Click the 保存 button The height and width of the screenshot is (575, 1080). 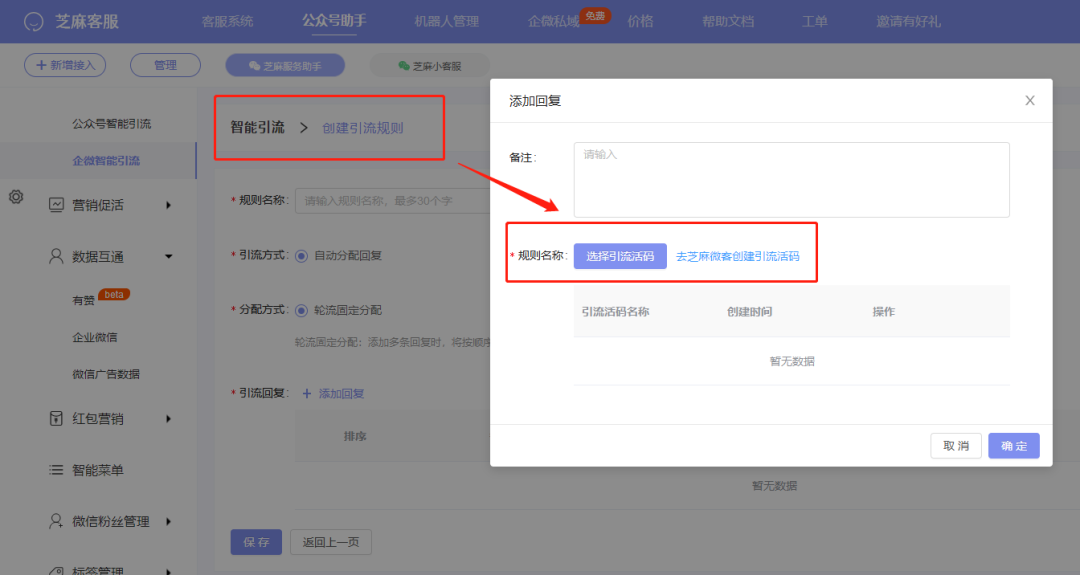point(256,542)
